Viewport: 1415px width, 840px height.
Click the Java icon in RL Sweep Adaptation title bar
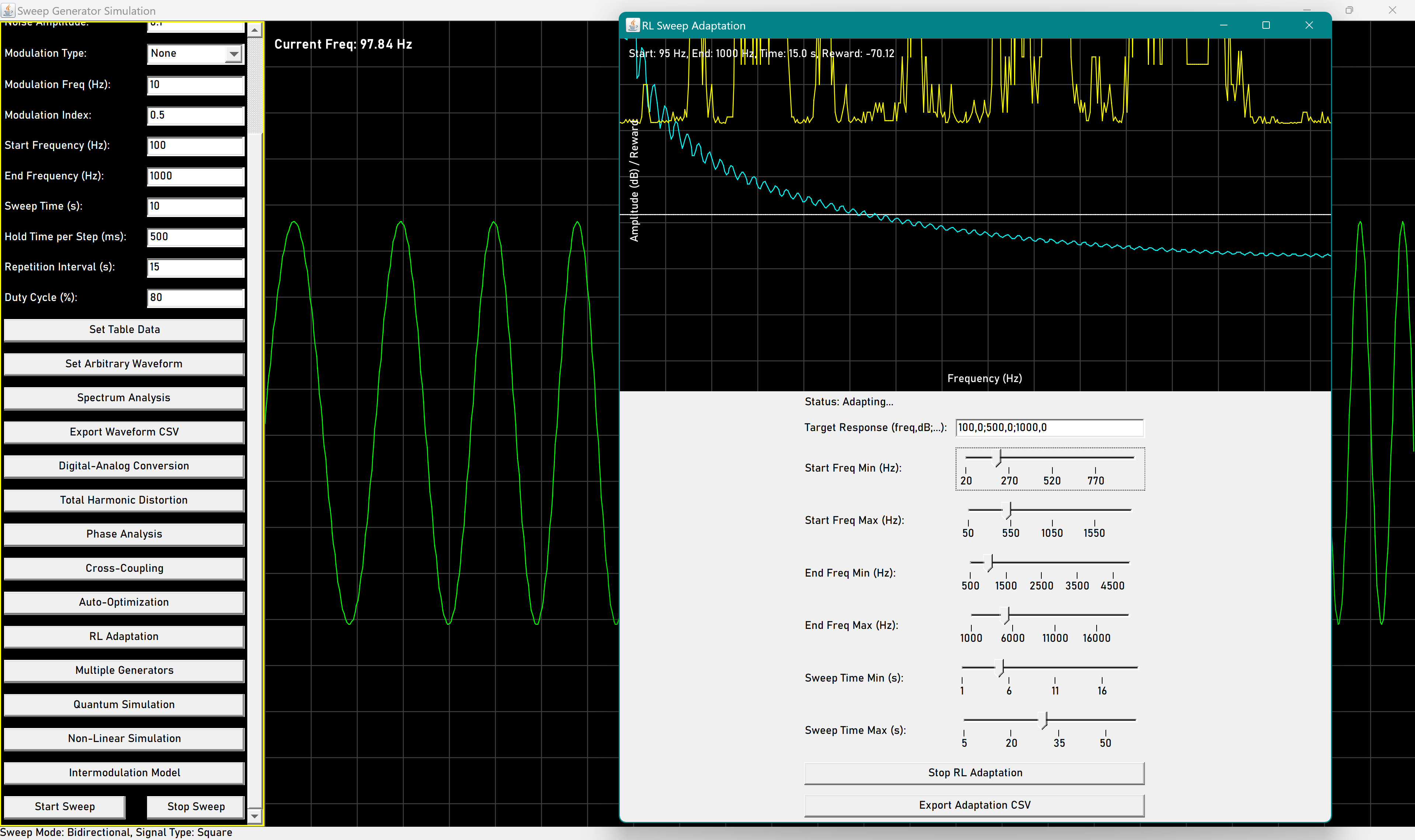click(x=632, y=25)
